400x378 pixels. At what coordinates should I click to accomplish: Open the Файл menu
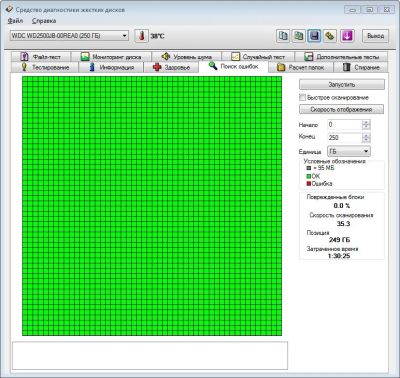[15, 21]
